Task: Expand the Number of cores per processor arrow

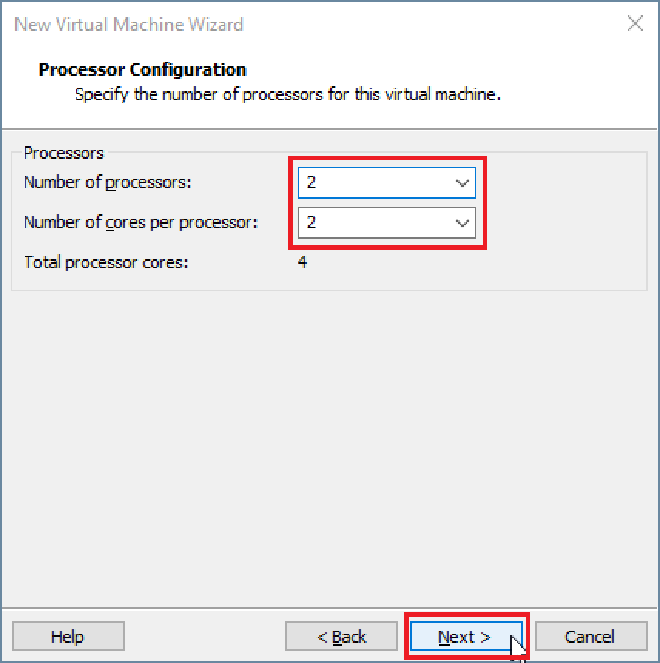Action: [x=462, y=223]
